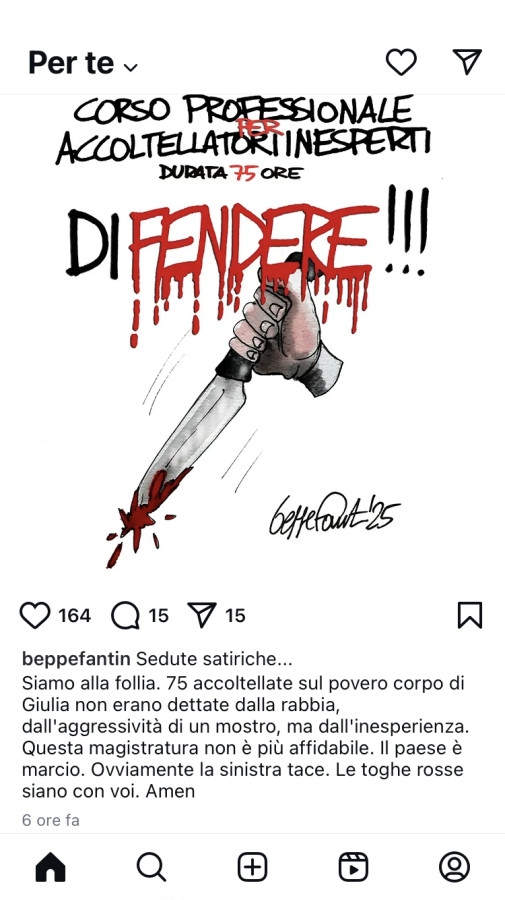
Task: Expand the 'Per te' feed dropdown
Action: [83, 62]
